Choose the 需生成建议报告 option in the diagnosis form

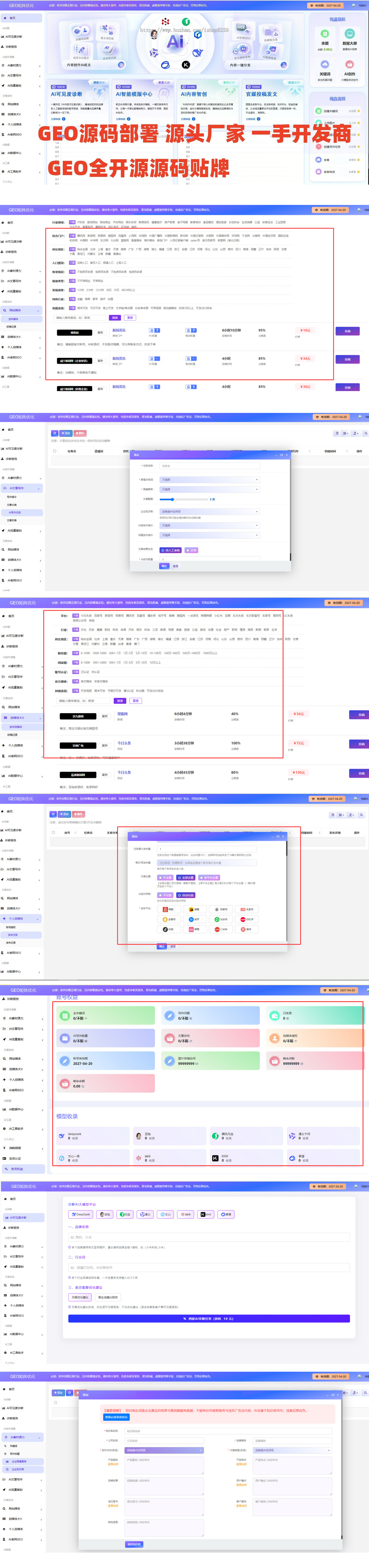pyautogui.click(x=108, y=1297)
